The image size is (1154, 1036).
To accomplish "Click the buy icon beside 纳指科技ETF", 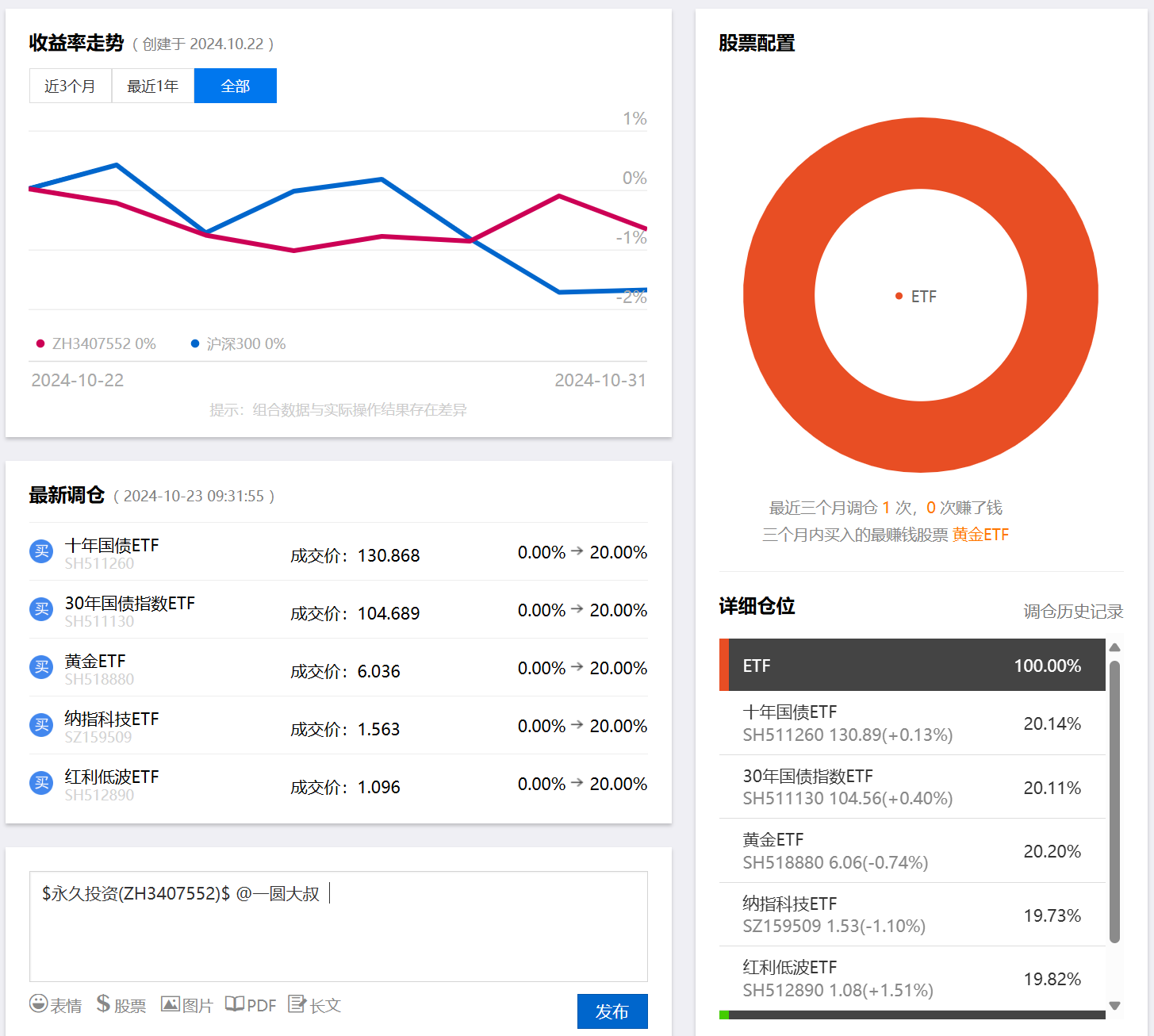I will click(x=41, y=725).
